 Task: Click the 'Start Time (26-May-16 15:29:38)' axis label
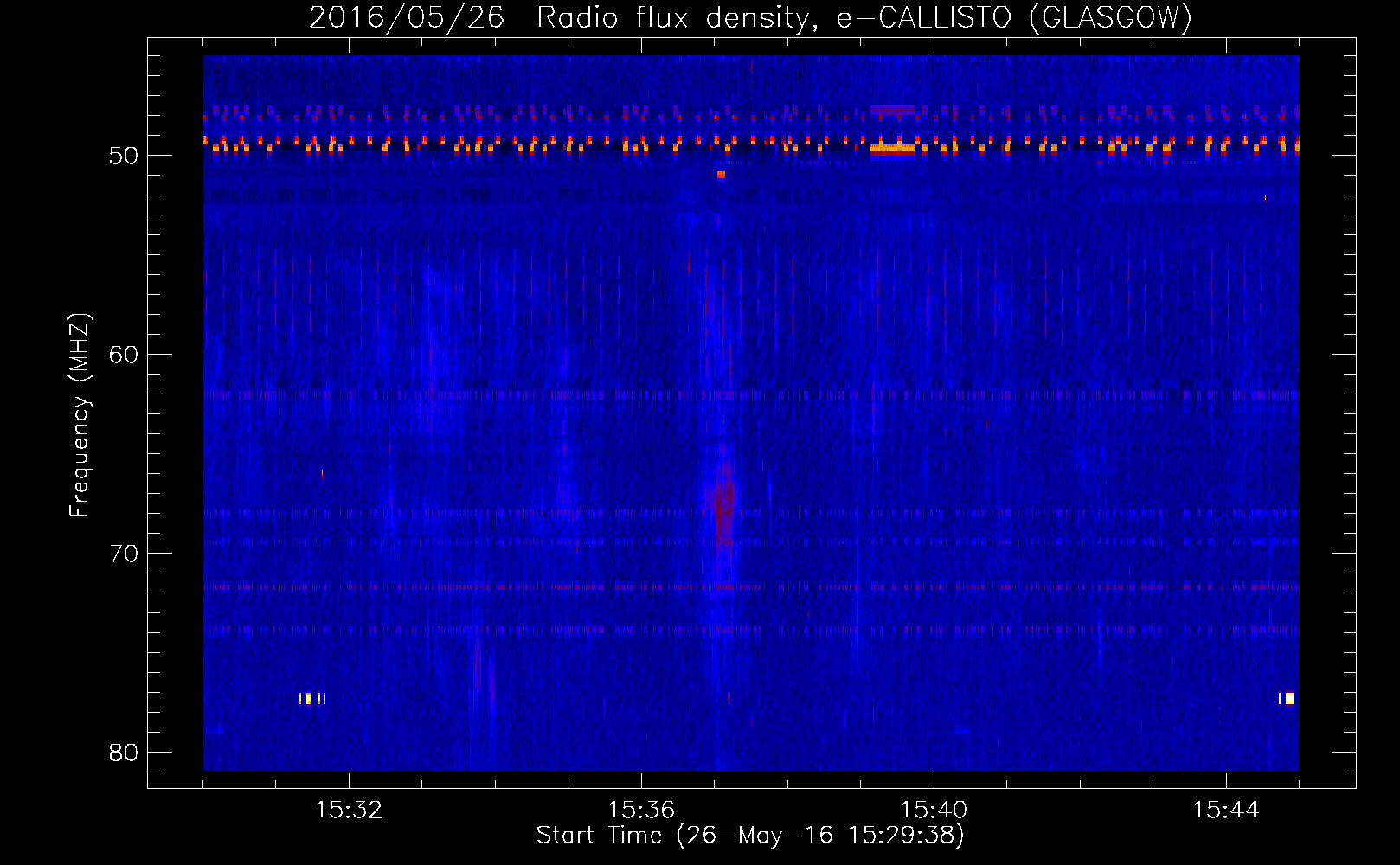coord(750,836)
